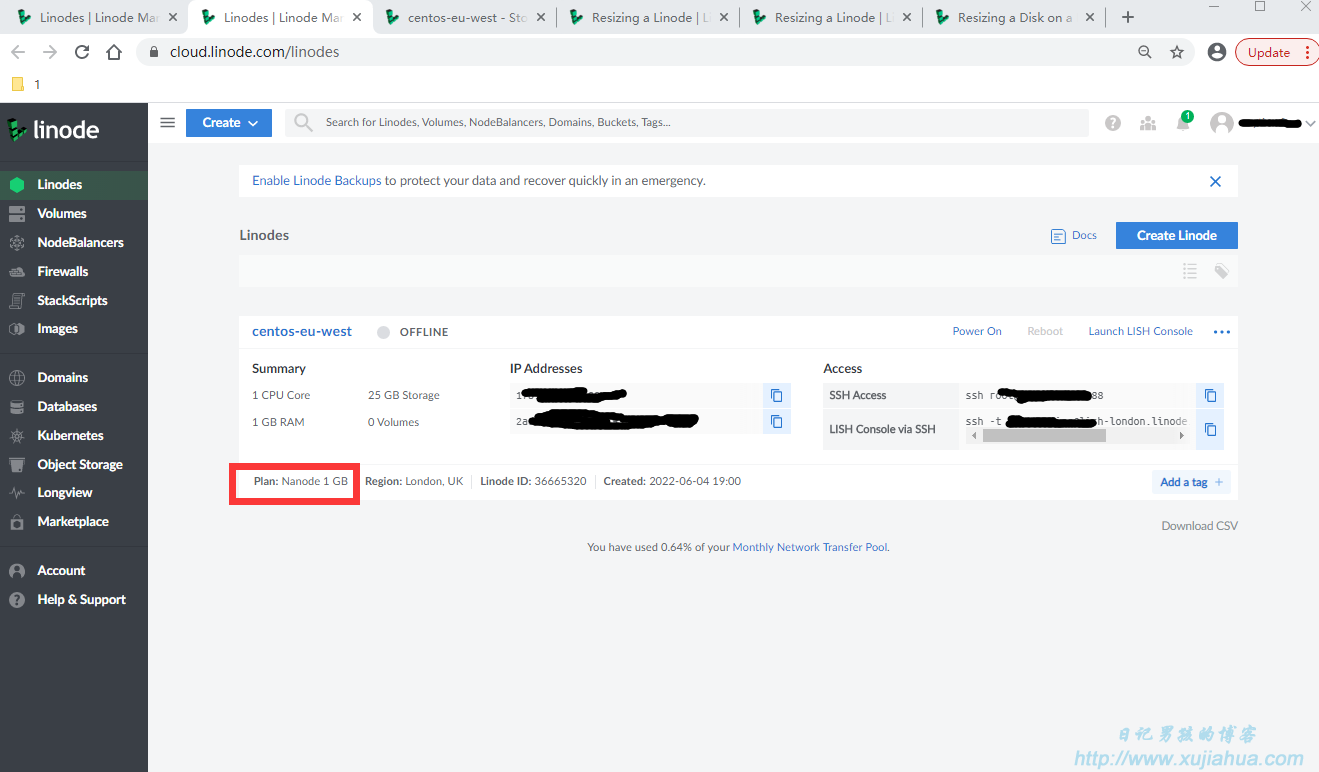
Task: Bookmark this page with the star
Action: pos(1177,52)
